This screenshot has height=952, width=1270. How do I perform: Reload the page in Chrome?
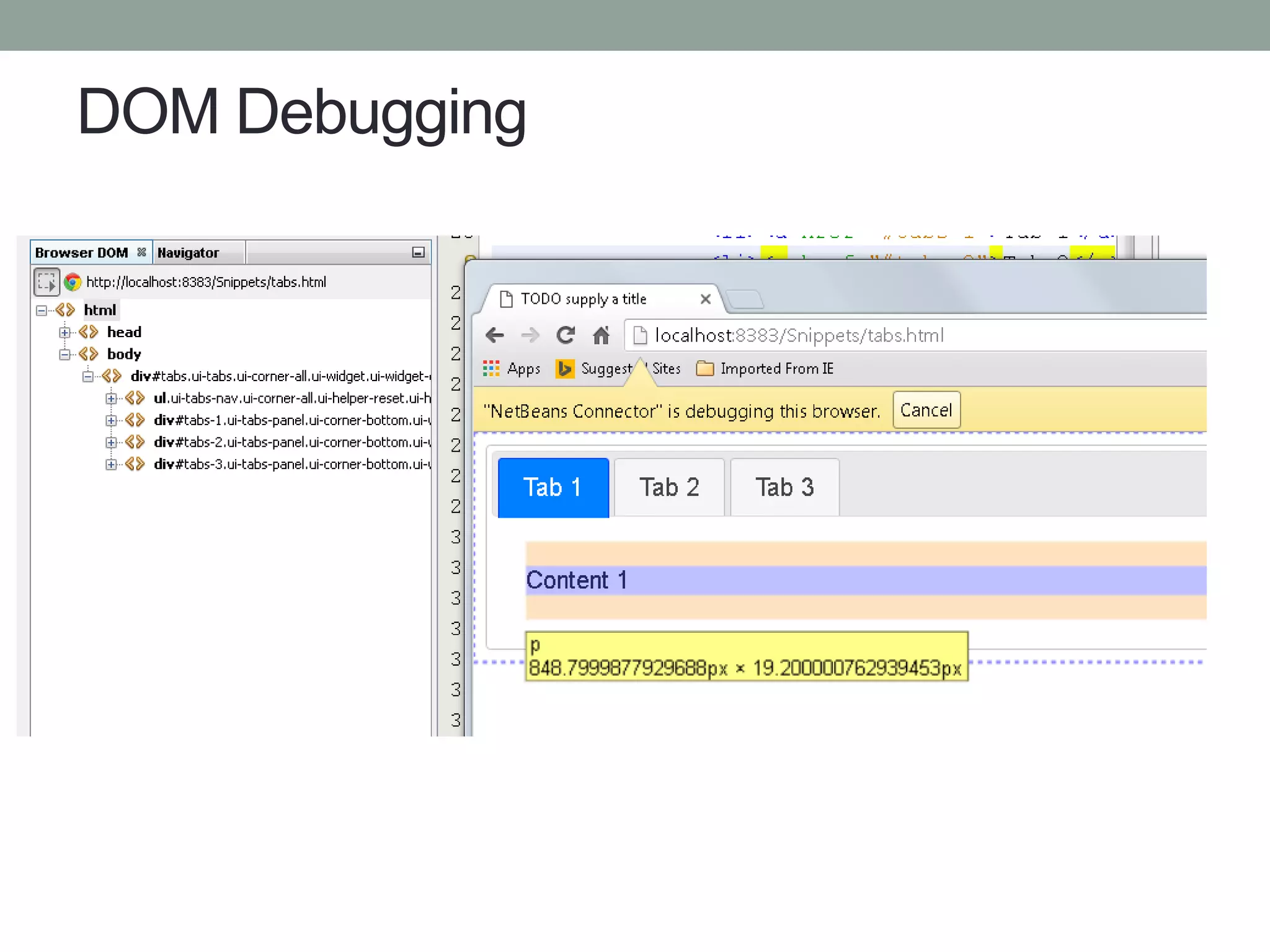coord(566,335)
